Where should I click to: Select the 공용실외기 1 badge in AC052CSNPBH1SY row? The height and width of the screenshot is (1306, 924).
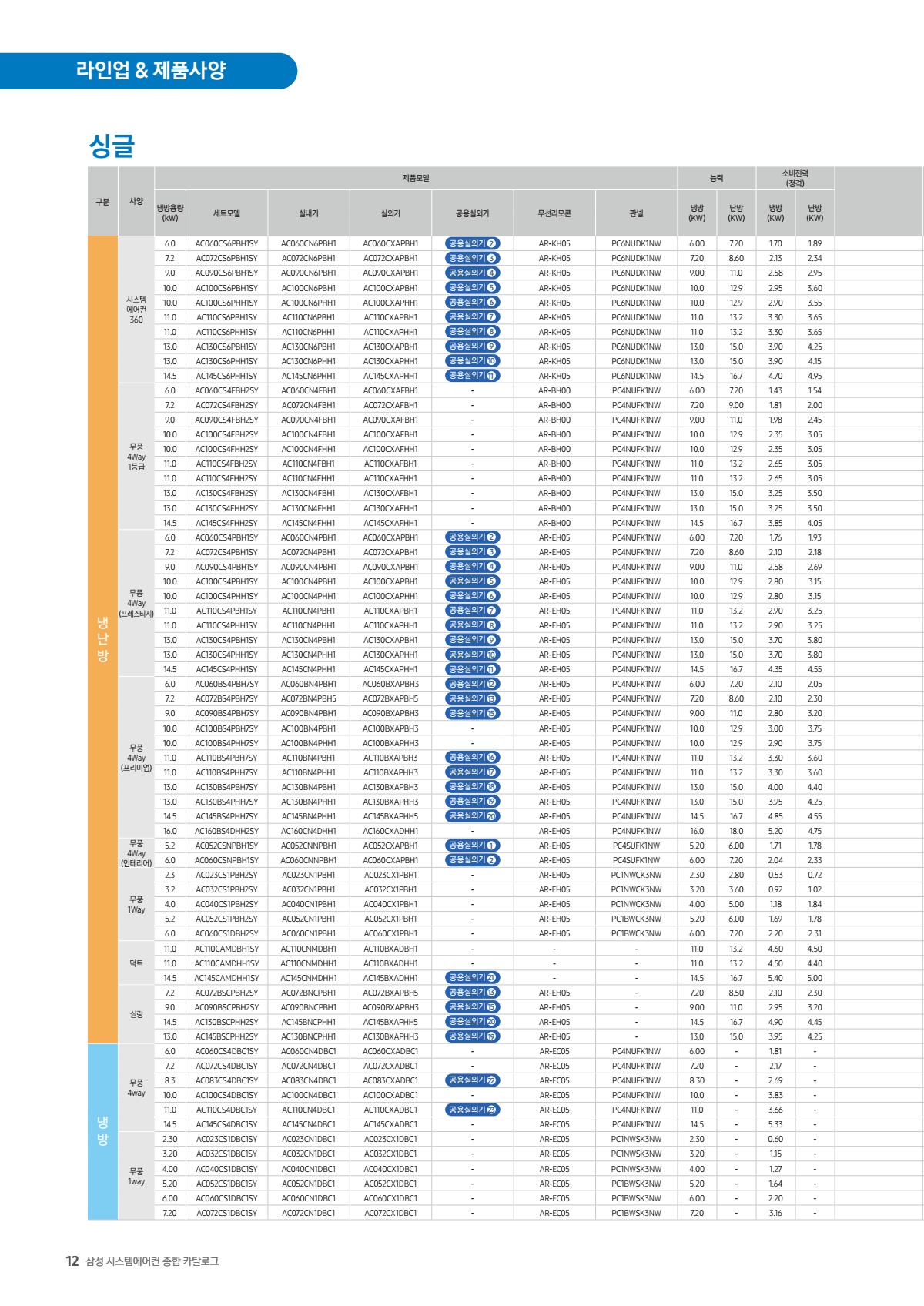(472, 846)
